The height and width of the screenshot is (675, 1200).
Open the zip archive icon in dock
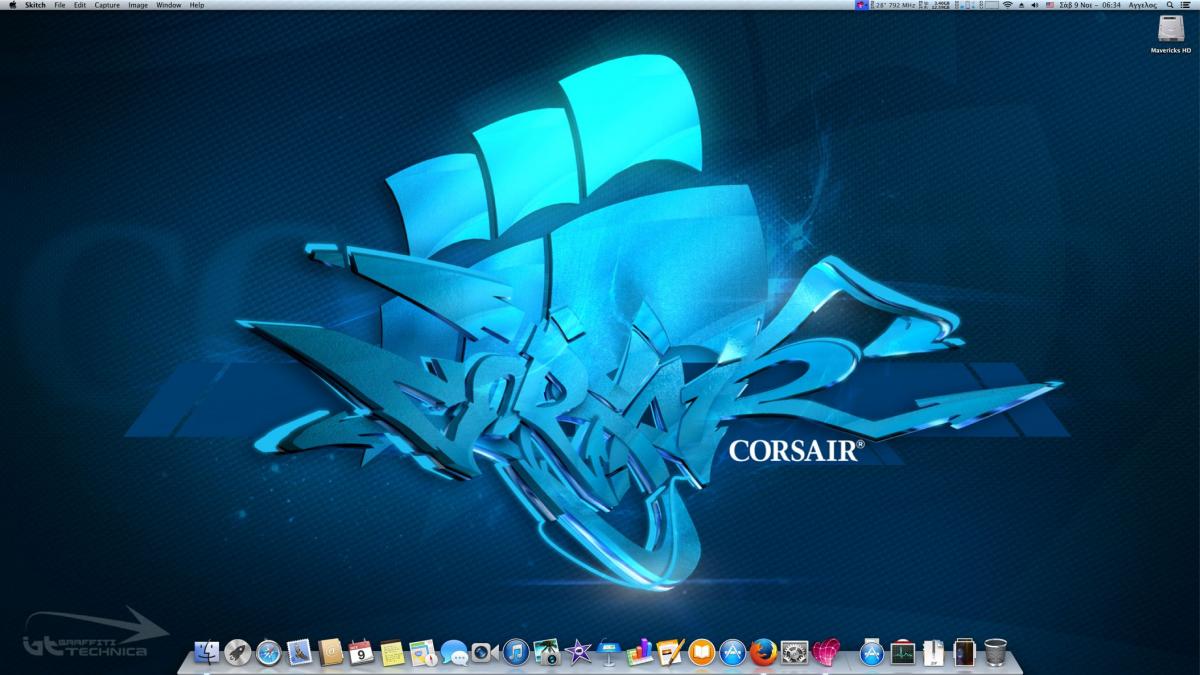[x=934, y=653]
